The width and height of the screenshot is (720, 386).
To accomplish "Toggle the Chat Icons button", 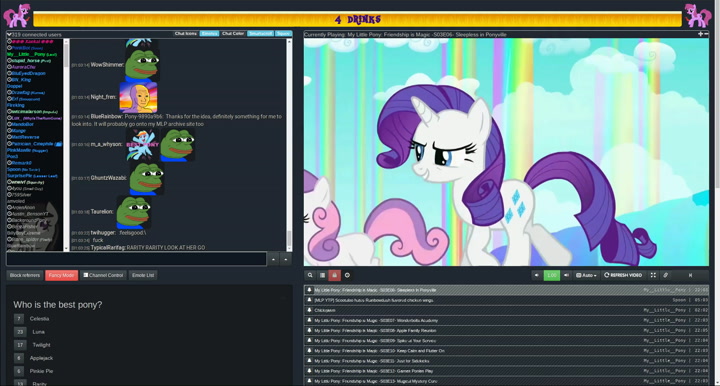I will click(186, 34).
